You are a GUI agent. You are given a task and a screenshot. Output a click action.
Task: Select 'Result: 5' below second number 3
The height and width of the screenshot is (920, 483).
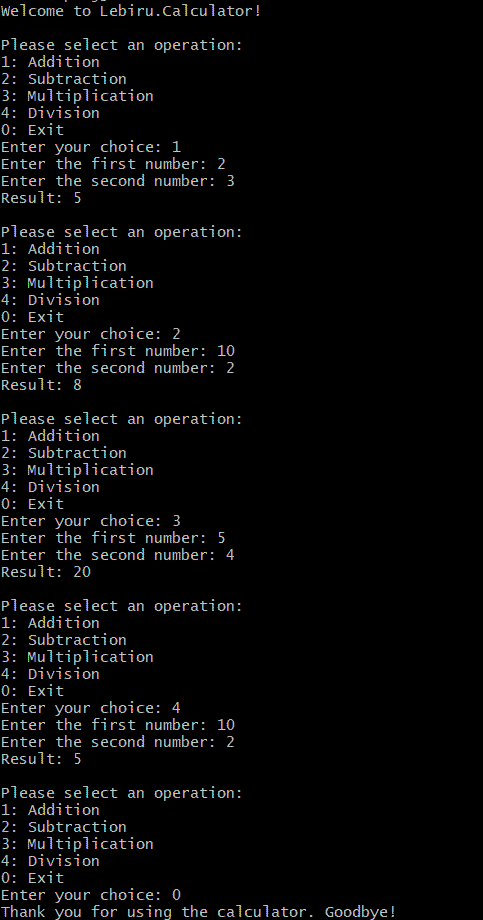41,198
